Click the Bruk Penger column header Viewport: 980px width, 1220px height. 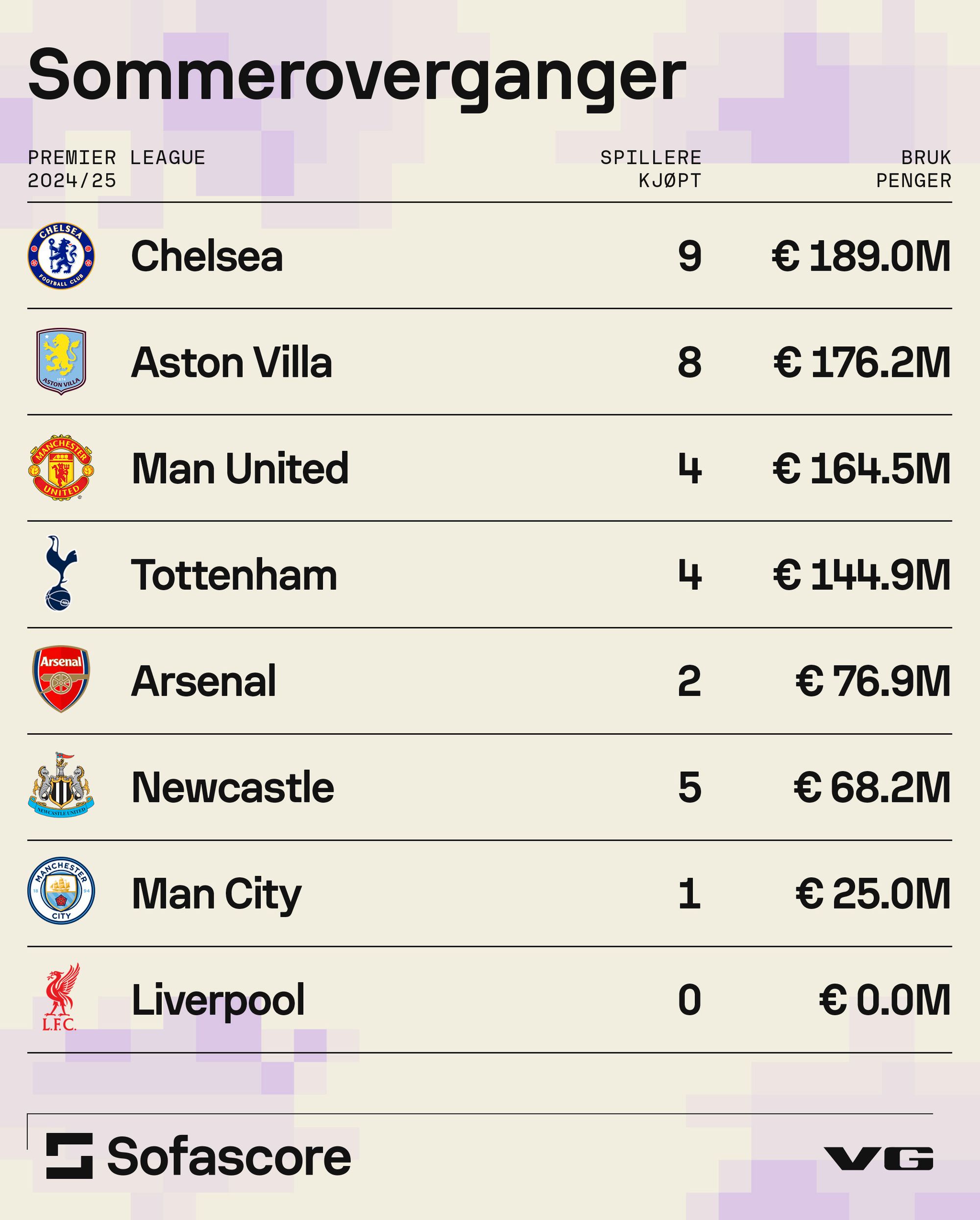(x=913, y=169)
